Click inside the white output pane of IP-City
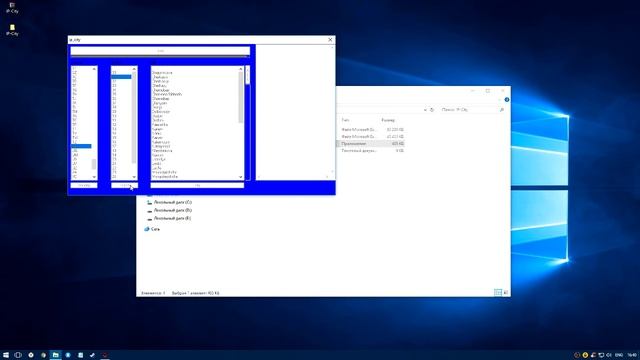640x360 pixels. point(295,112)
